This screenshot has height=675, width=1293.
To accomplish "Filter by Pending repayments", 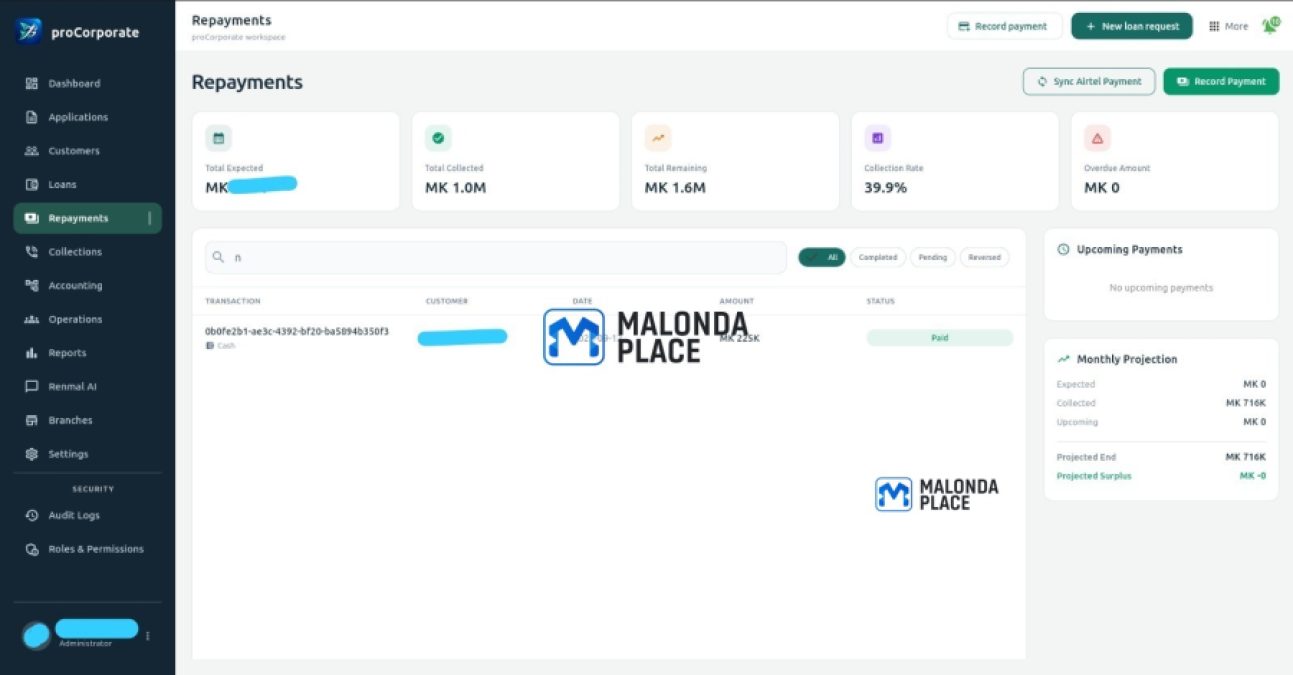I will (x=933, y=257).
